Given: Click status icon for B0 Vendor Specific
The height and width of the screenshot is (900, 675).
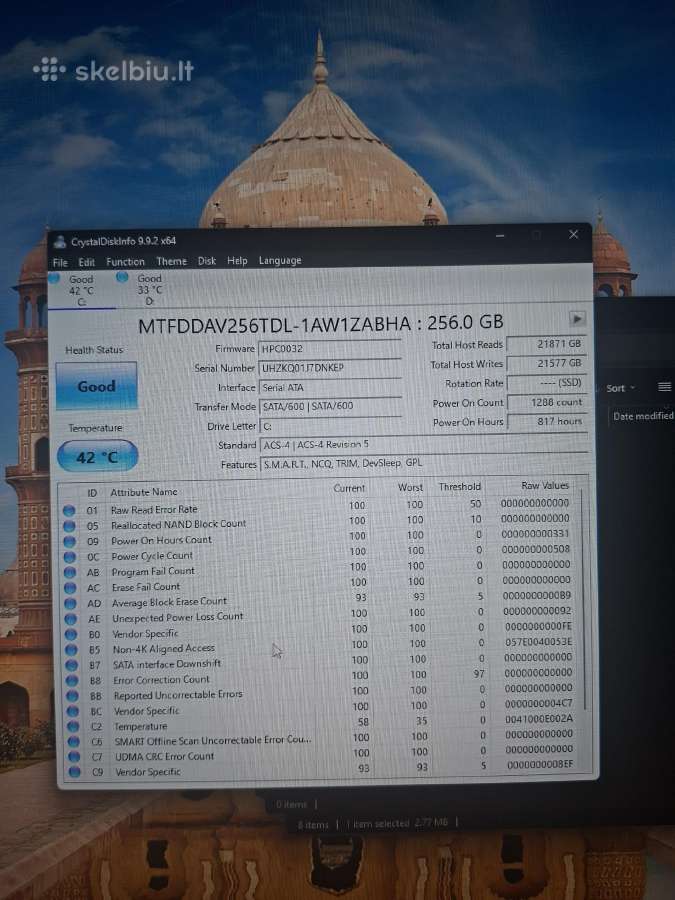Looking at the screenshot, I should coord(71,634).
